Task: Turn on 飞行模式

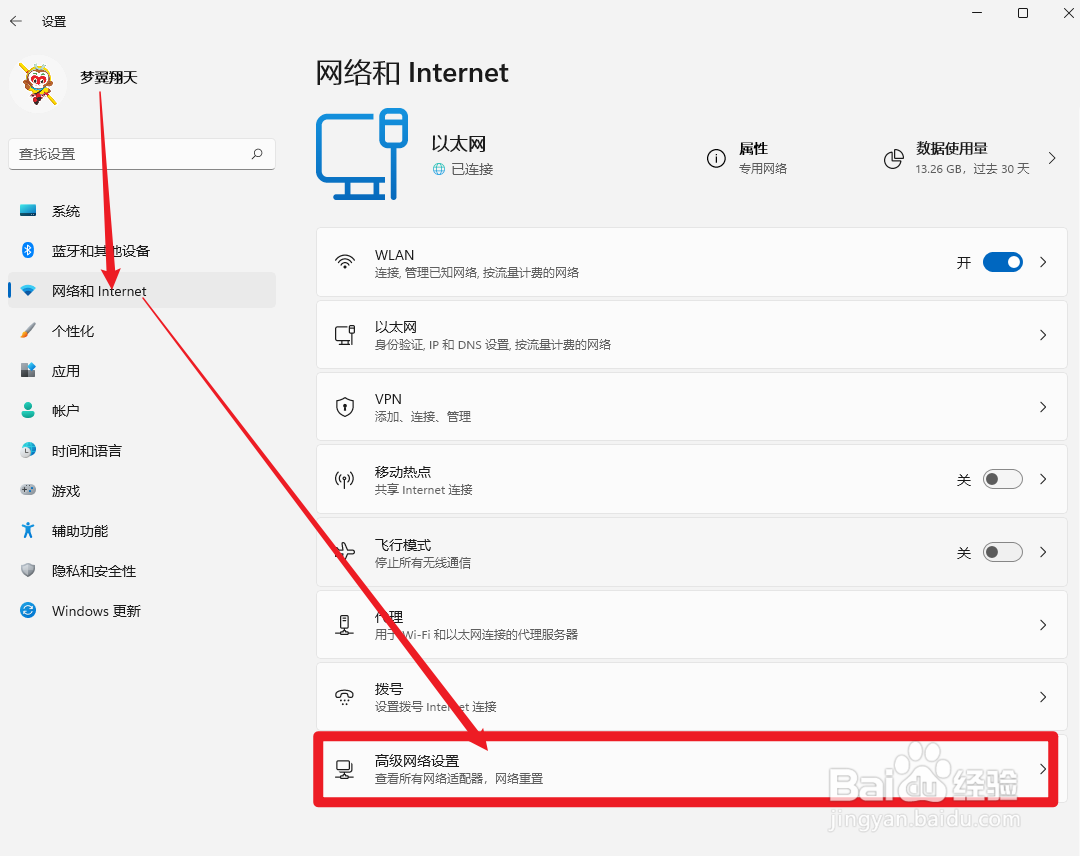Action: (1002, 551)
